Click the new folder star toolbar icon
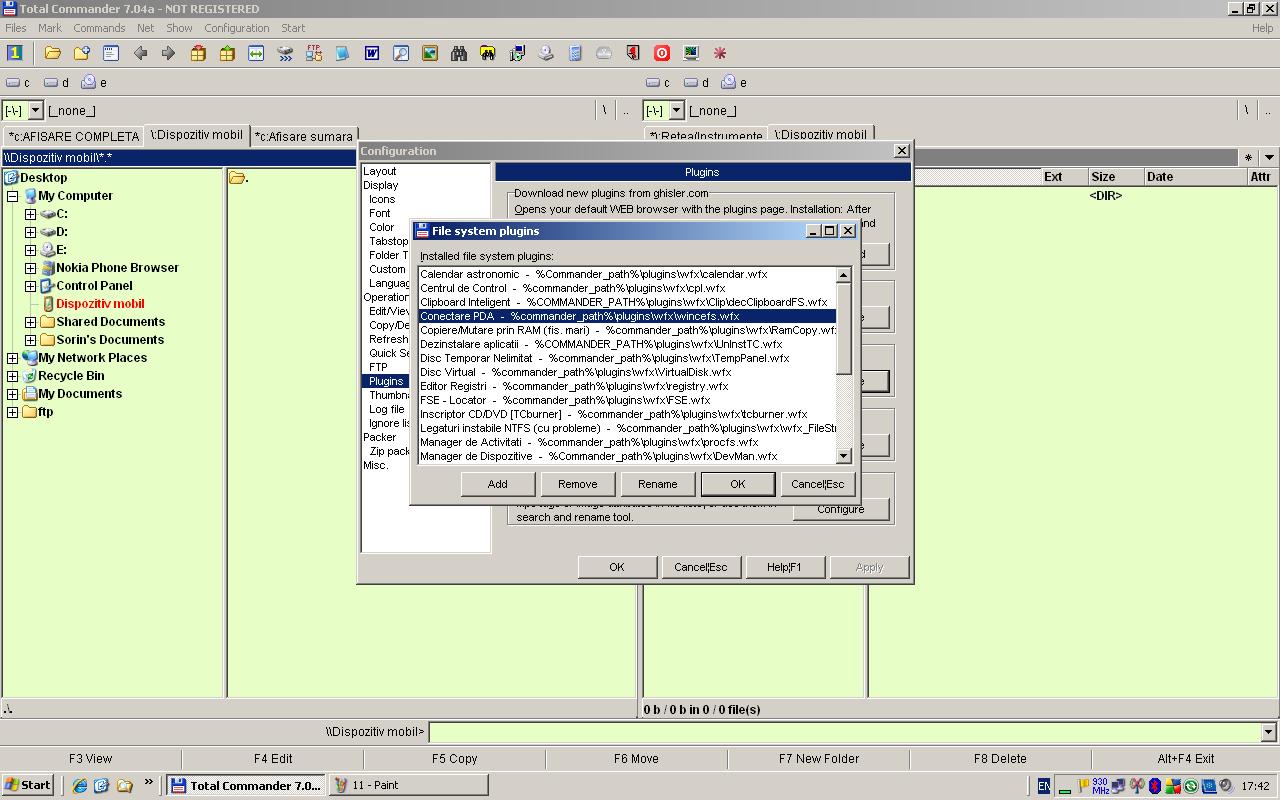Image resolution: width=1280 pixels, height=800 pixels. (81, 53)
